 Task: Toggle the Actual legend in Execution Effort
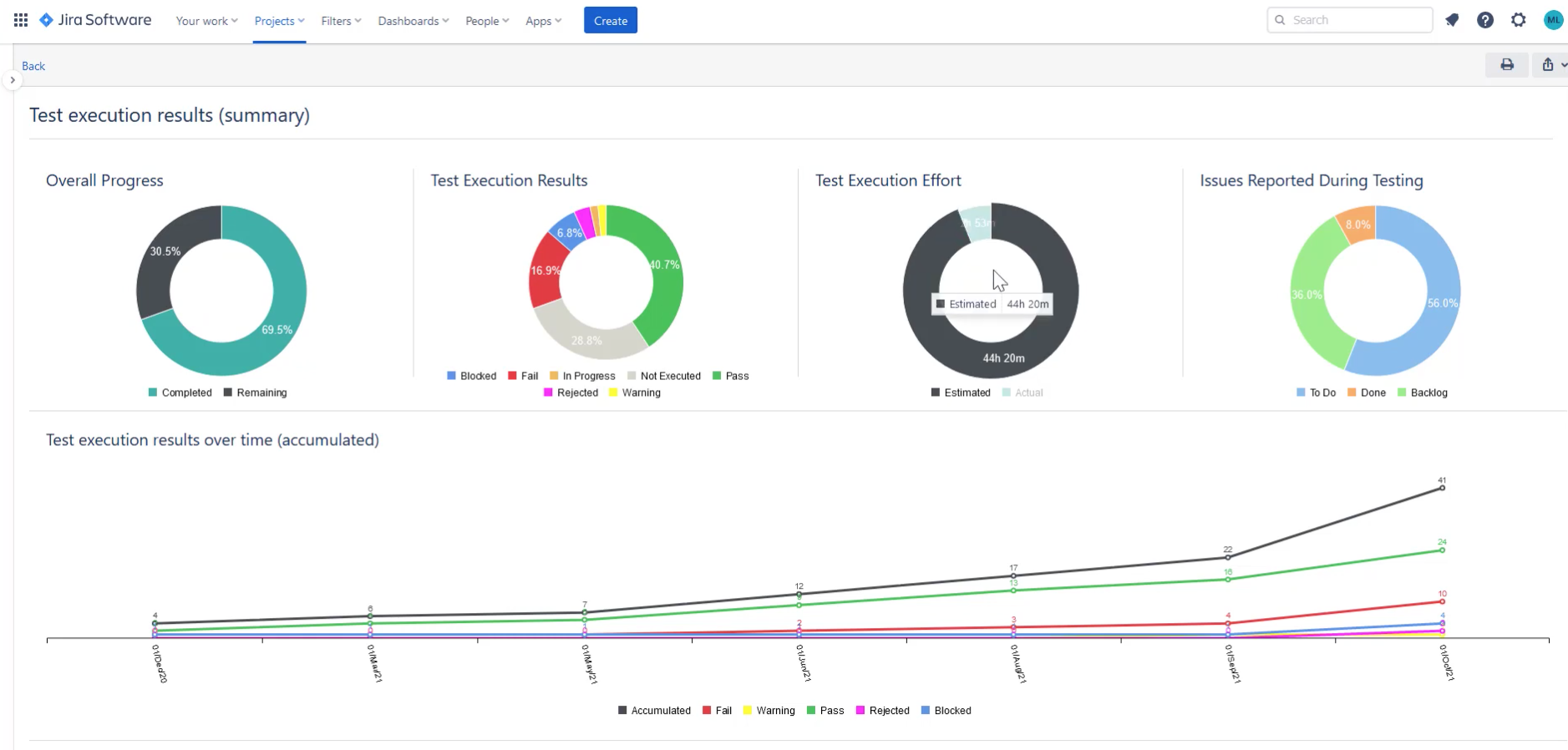(x=1022, y=393)
